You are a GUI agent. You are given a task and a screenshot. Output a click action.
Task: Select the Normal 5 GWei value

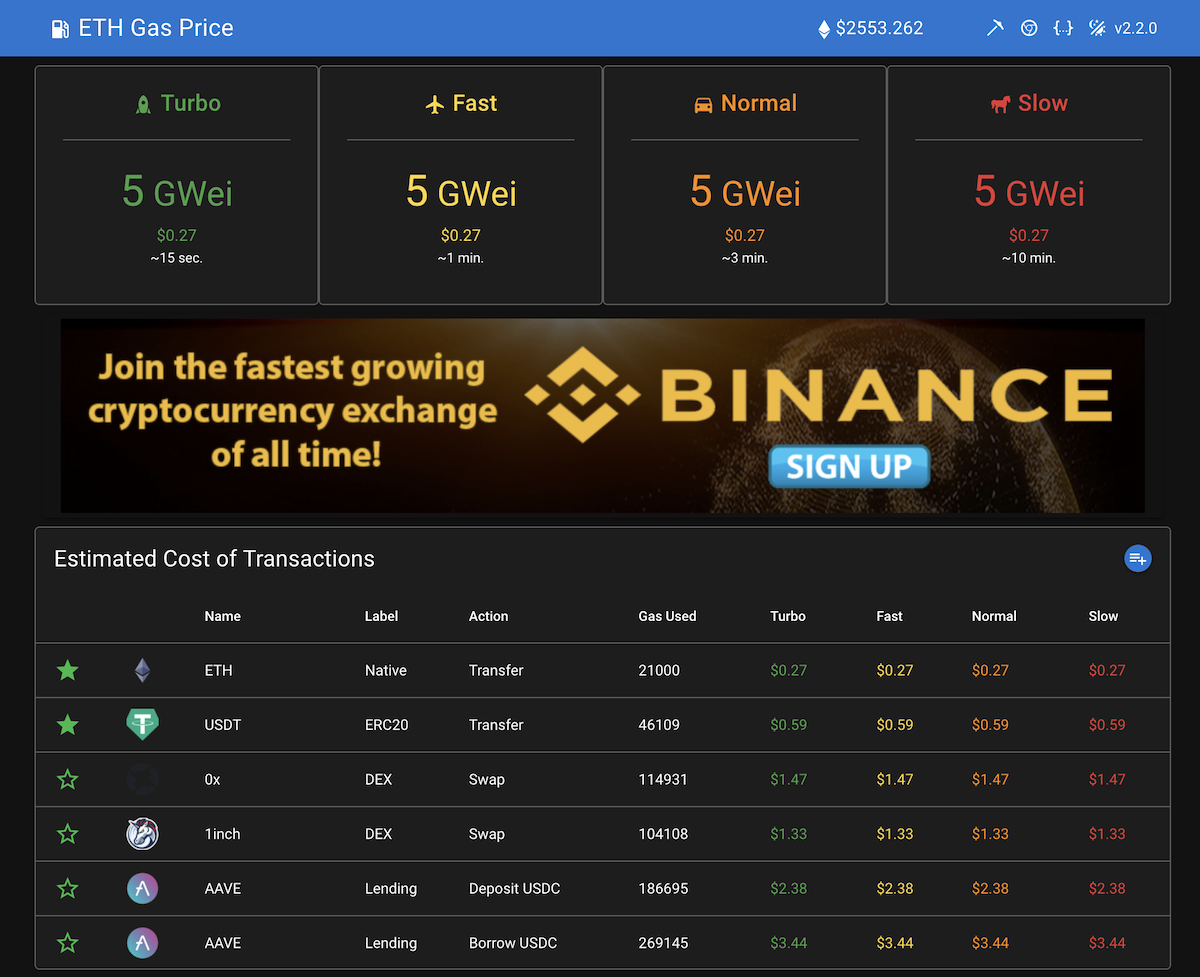[x=745, y=191]
